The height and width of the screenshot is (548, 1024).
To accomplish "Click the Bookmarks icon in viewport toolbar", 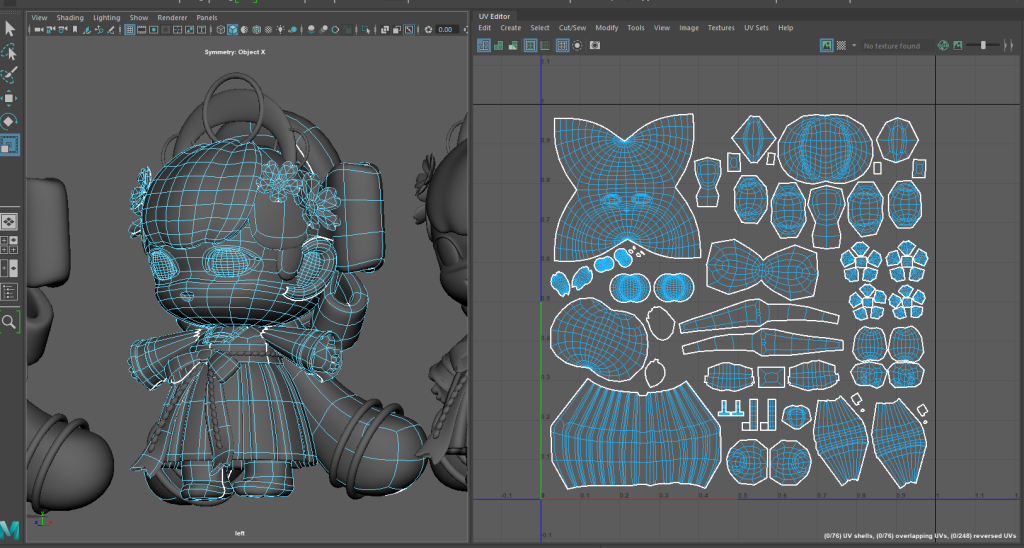I will (x=74, y=29).
